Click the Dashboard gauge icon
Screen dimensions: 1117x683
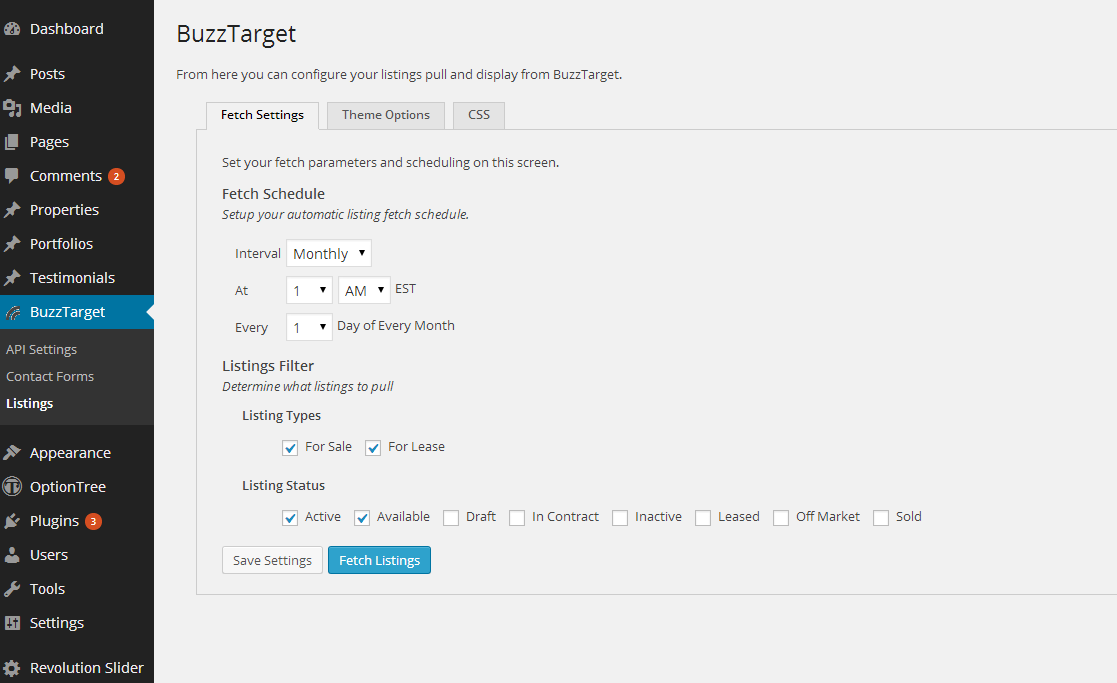point(12,29)
